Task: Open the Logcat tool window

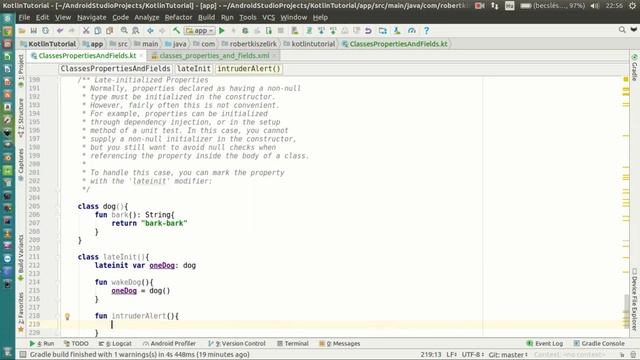Action: click(115, 344)
